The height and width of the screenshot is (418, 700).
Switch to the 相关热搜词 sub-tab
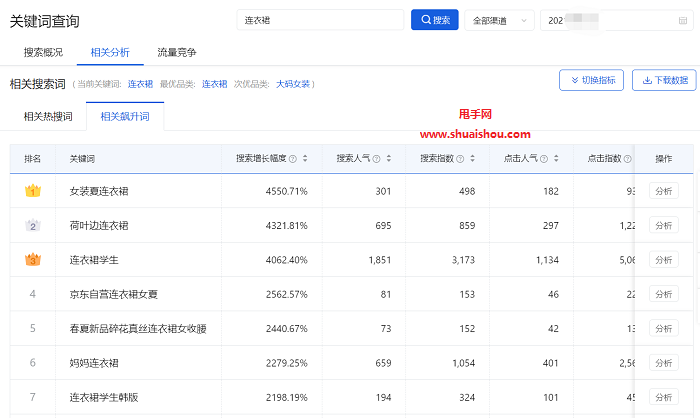tap(48, 117)
